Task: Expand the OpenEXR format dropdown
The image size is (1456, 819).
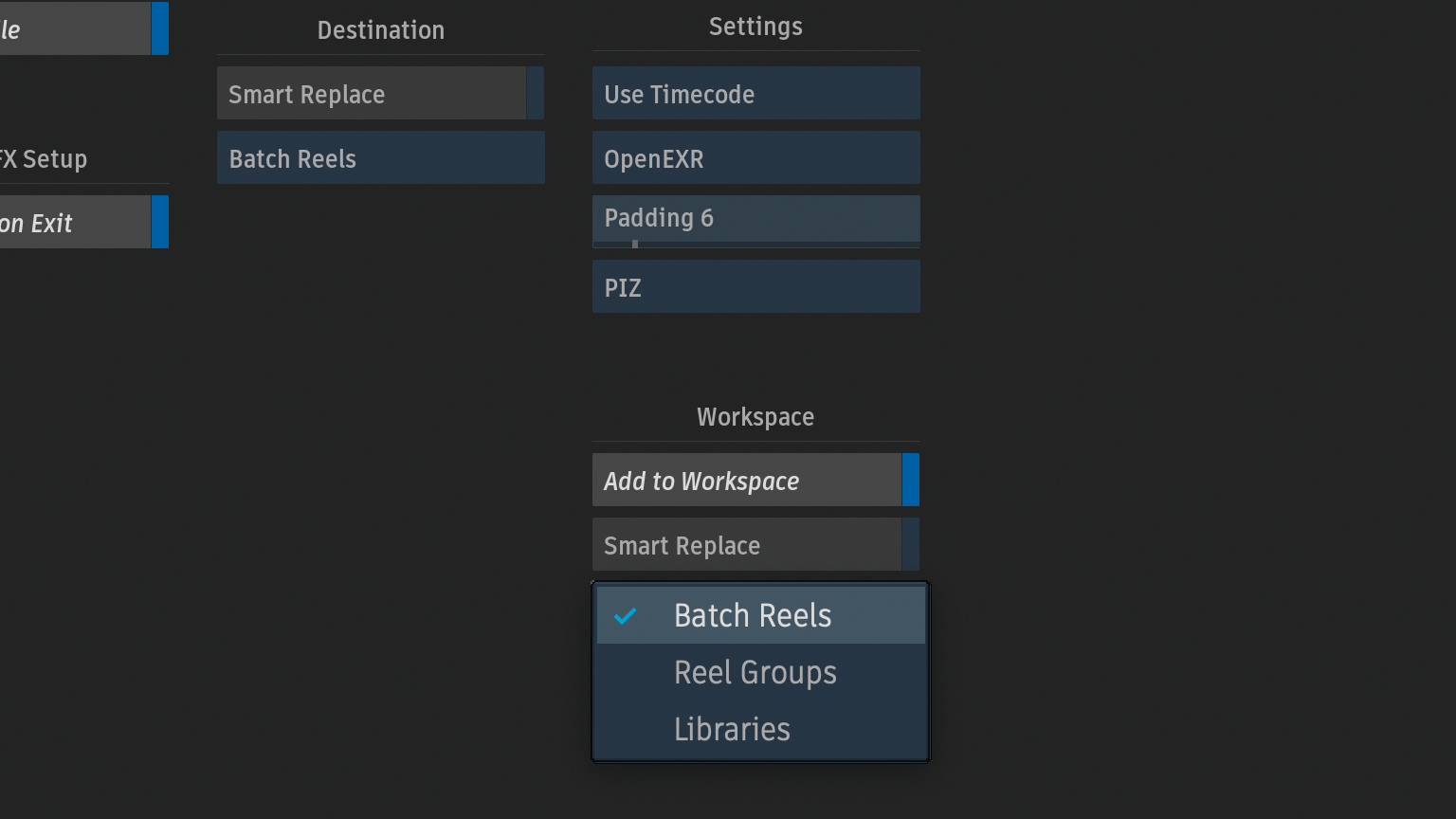Action: (755, 158)
